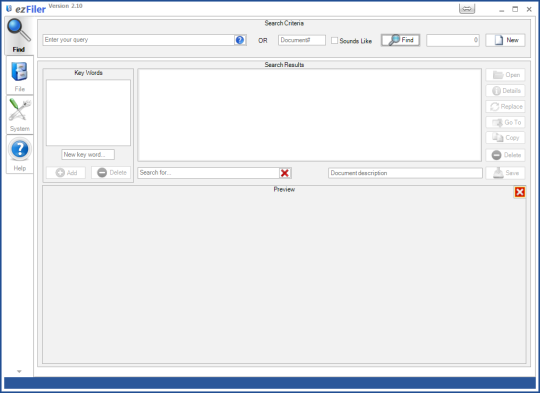Screen dimensions: 540x393
Task: Enable the Sounds Like checkbox
Action: tap(334, 40)
